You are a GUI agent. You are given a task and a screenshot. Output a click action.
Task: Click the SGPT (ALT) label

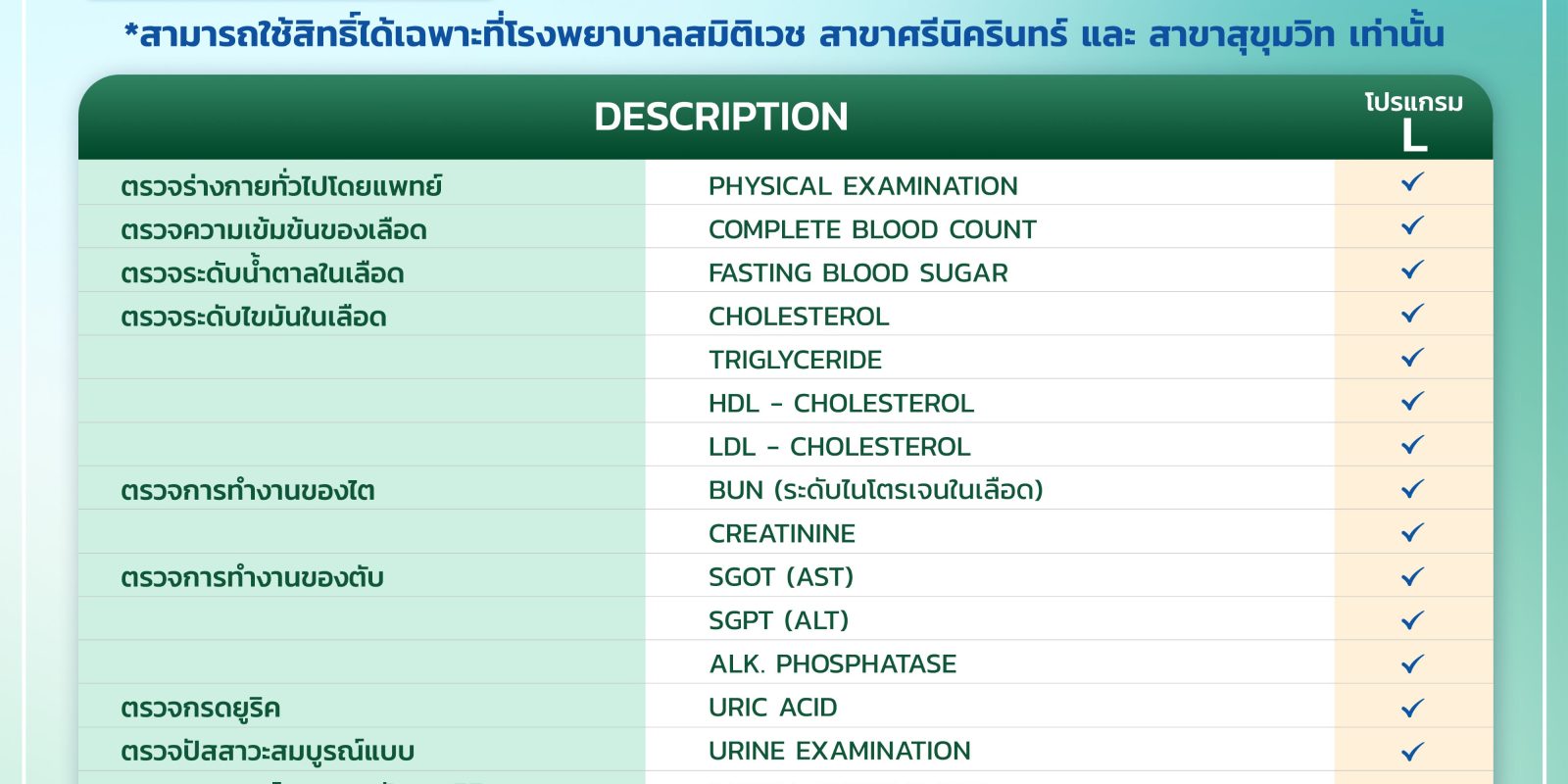pos(778,620)
